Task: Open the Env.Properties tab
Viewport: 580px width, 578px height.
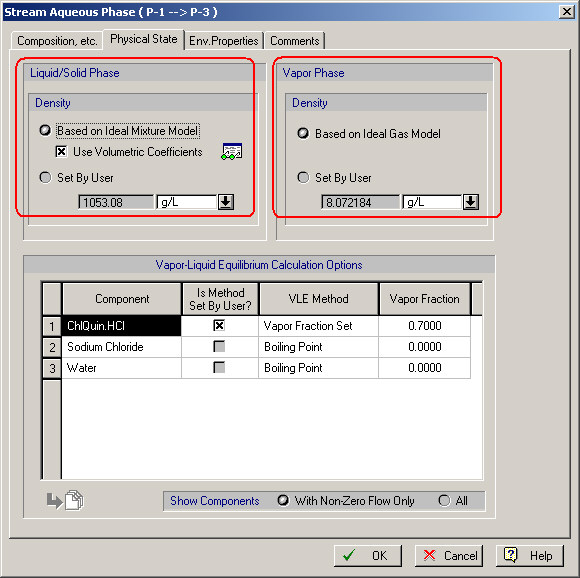Action: click(223, 41)
